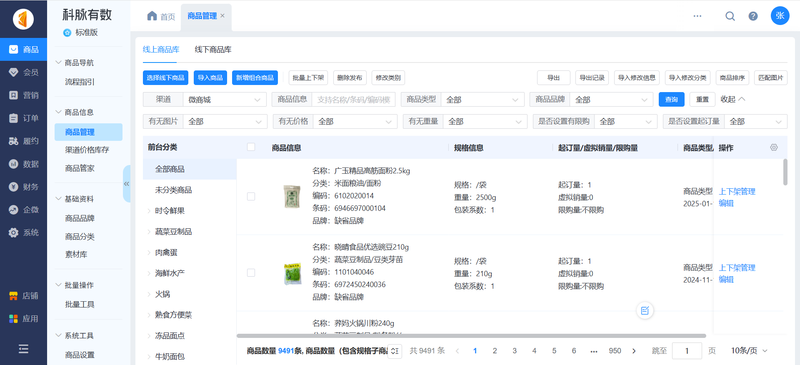
Task: Click the horizontal scrollbar under the table
Action: click(x=471, y=336)
